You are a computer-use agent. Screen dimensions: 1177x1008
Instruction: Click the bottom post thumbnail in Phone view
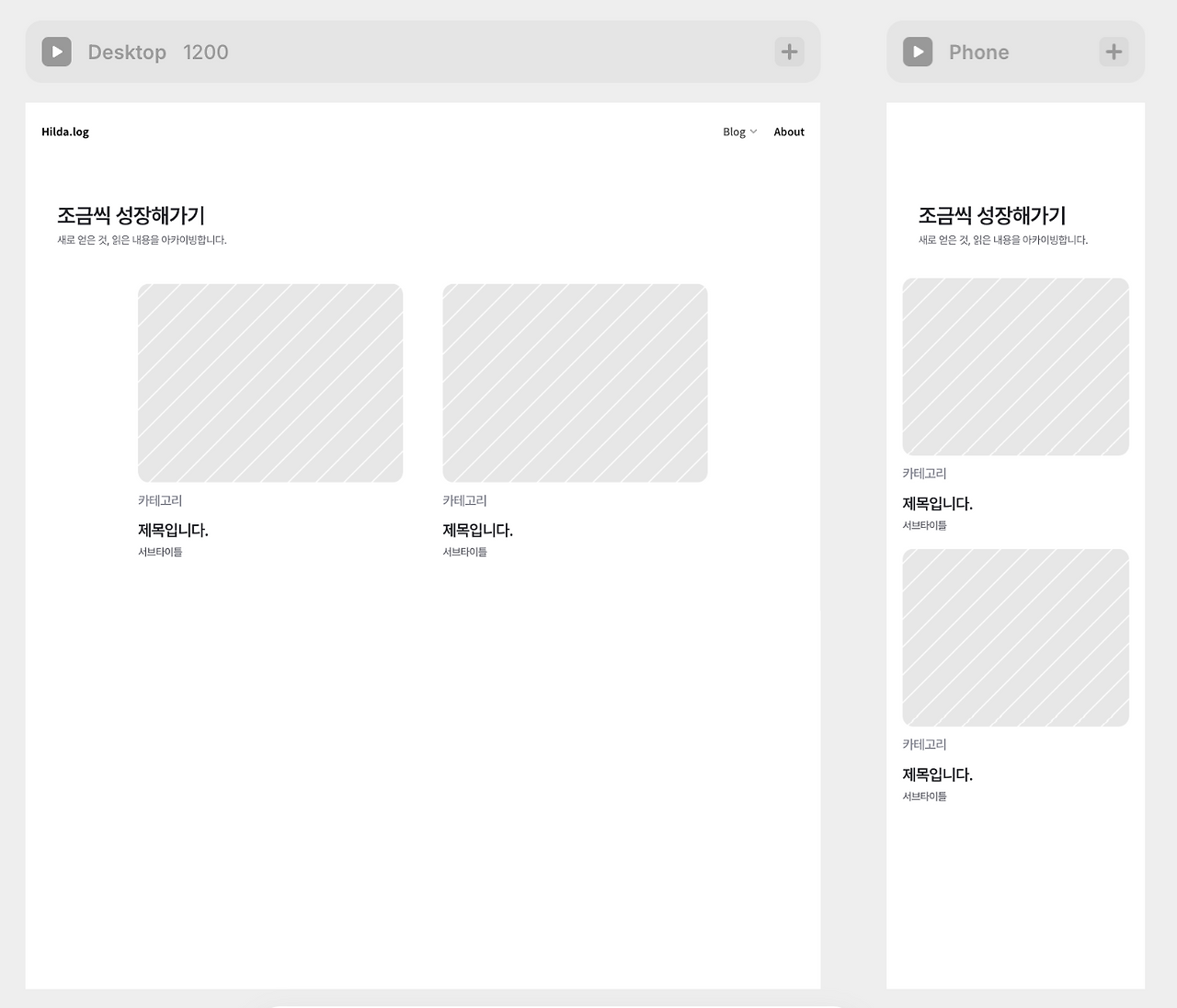[1015, 637]
